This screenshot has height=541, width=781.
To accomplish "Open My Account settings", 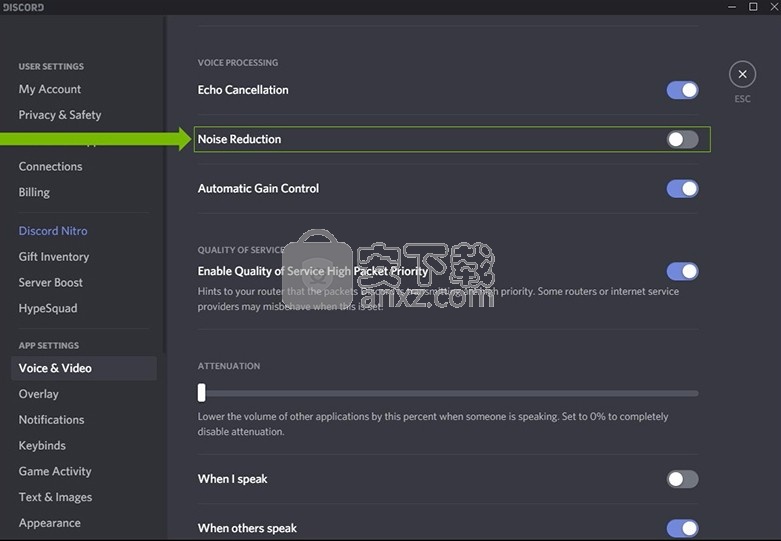I will pyautogui.click(x=50, y=89).
